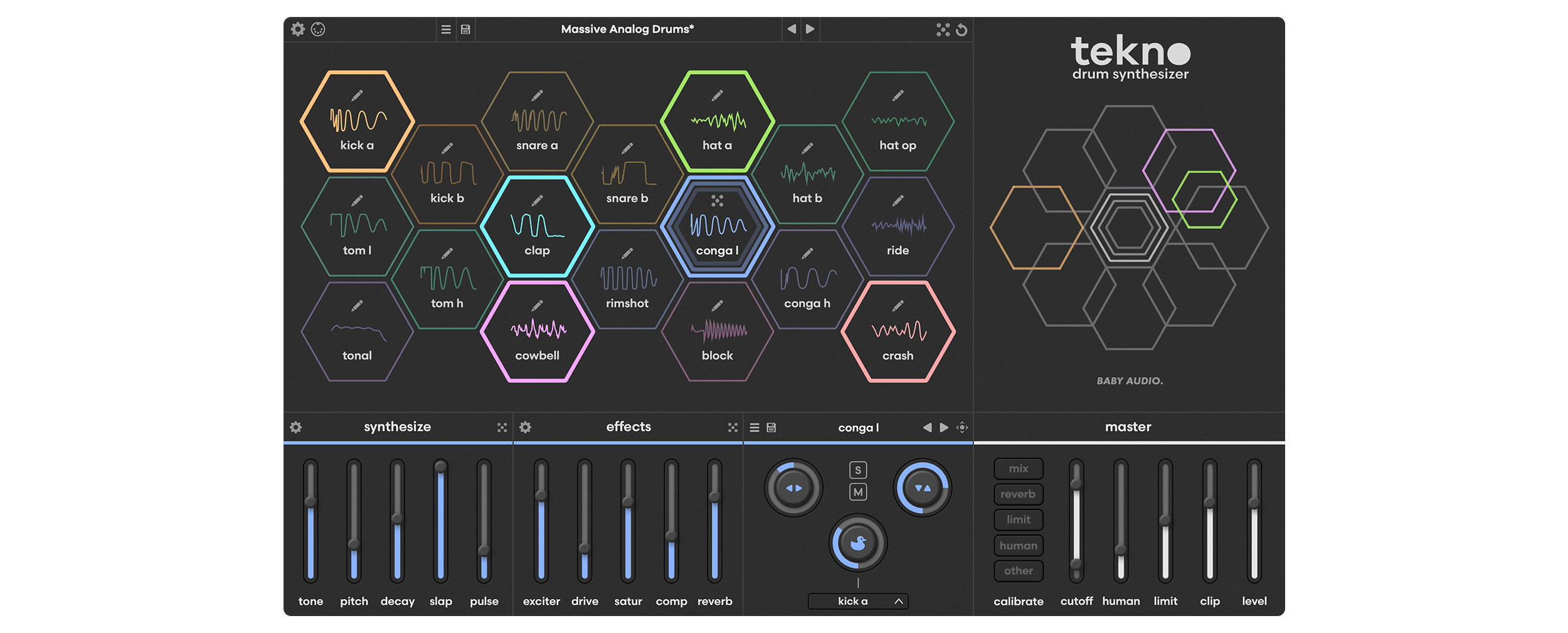Open Massive Analog Drums preset name
The height and width of the screenshot is (633, 1568).
click(x=627, y=29)
